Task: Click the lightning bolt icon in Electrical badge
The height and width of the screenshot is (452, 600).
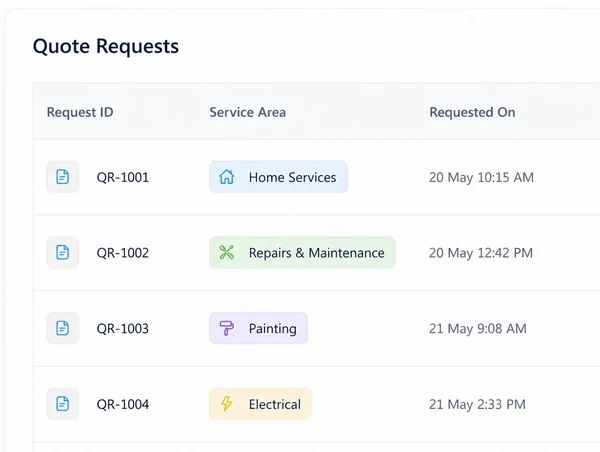Action: coord(227,403)
